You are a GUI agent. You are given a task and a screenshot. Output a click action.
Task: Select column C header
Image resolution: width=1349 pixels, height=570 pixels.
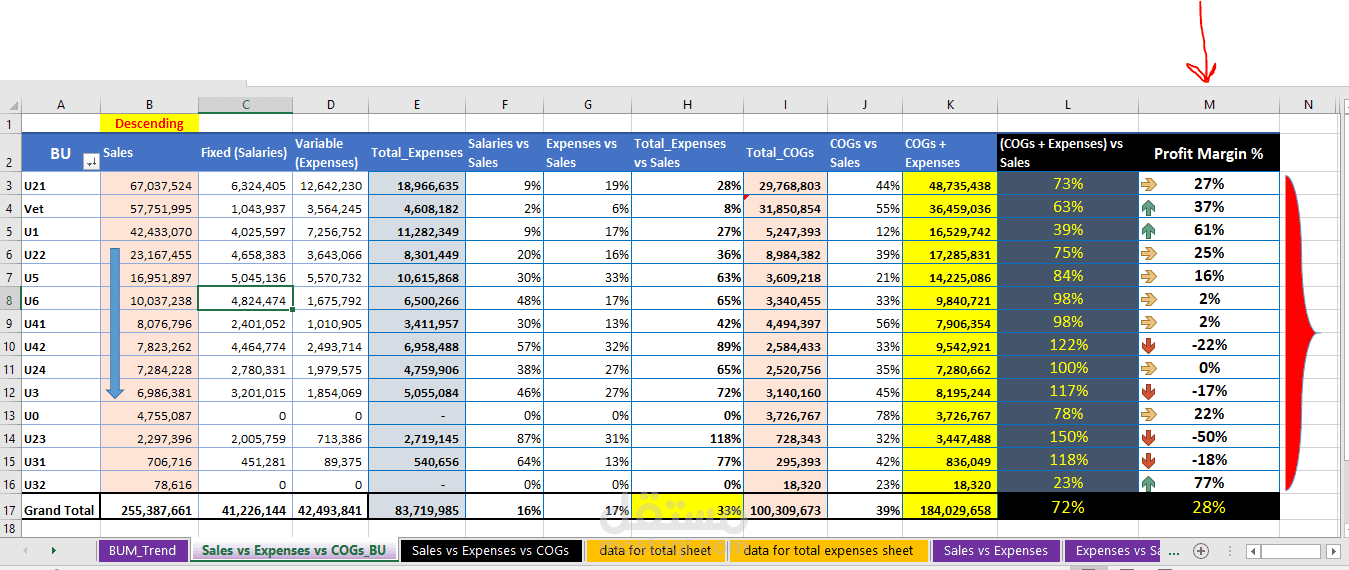(246, 105)
